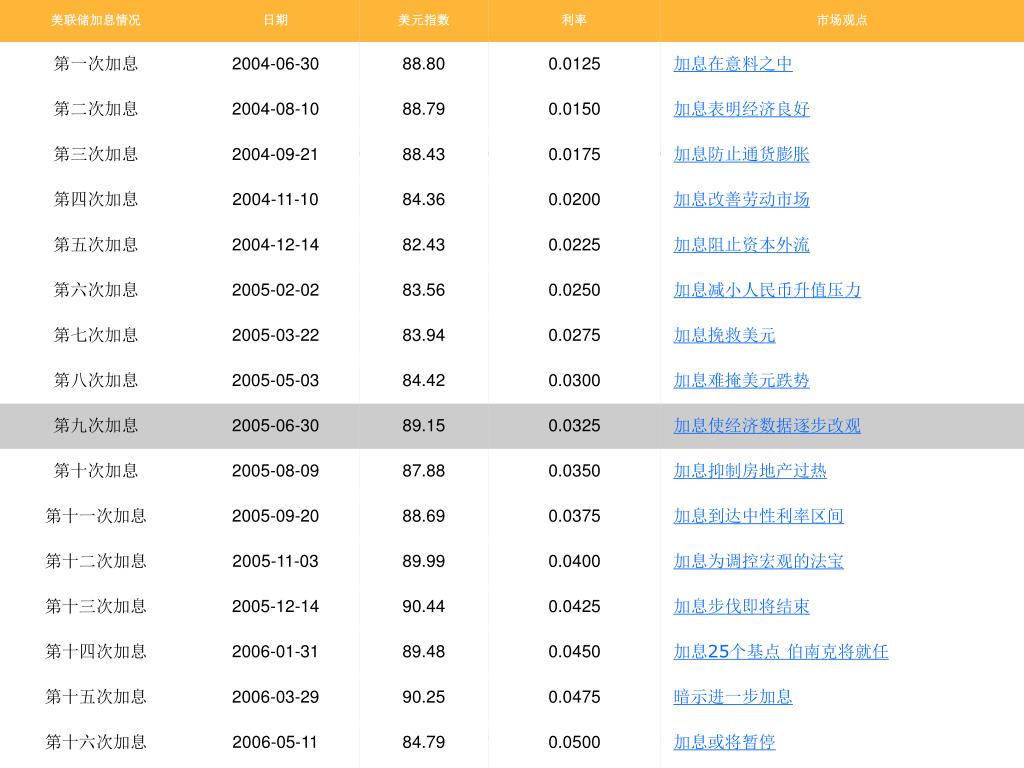Visit the link 加息步伐即将结束
1024x768 pixels.
(741, 607)
